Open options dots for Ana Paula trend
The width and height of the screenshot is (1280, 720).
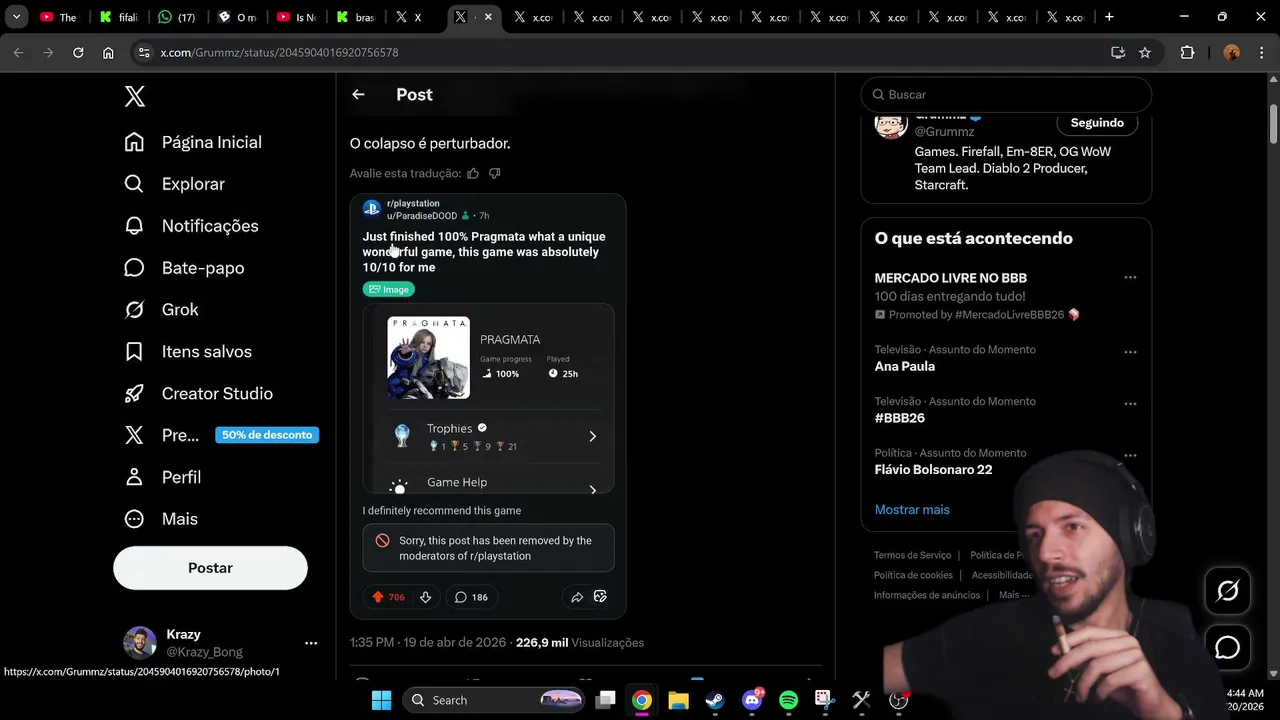pos(1130,352)
